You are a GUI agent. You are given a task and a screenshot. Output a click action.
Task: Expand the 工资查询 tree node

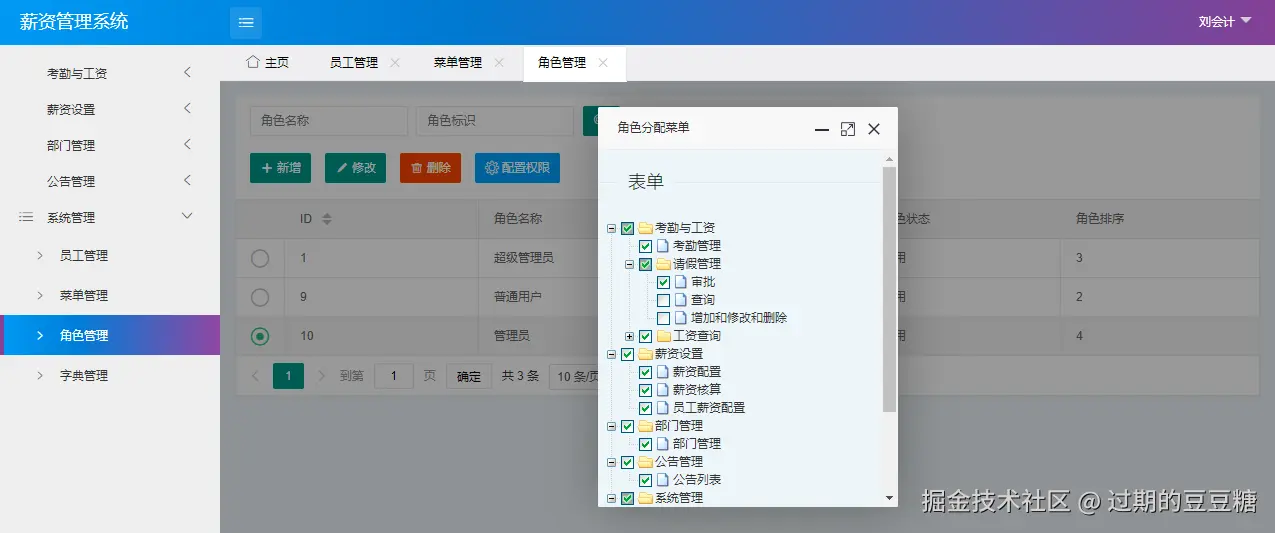pos(630,336)
